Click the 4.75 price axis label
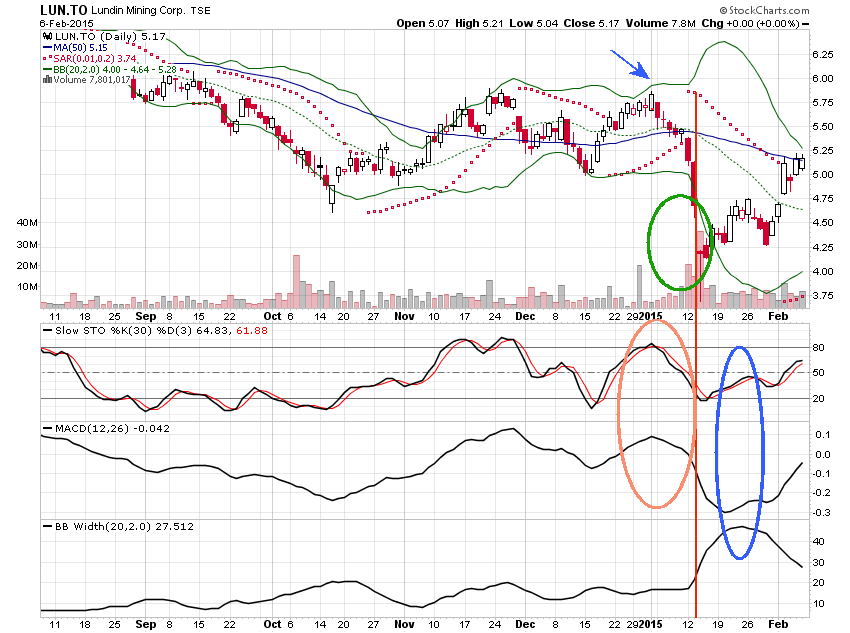850x633 pixels. click(x=822, y=198)
